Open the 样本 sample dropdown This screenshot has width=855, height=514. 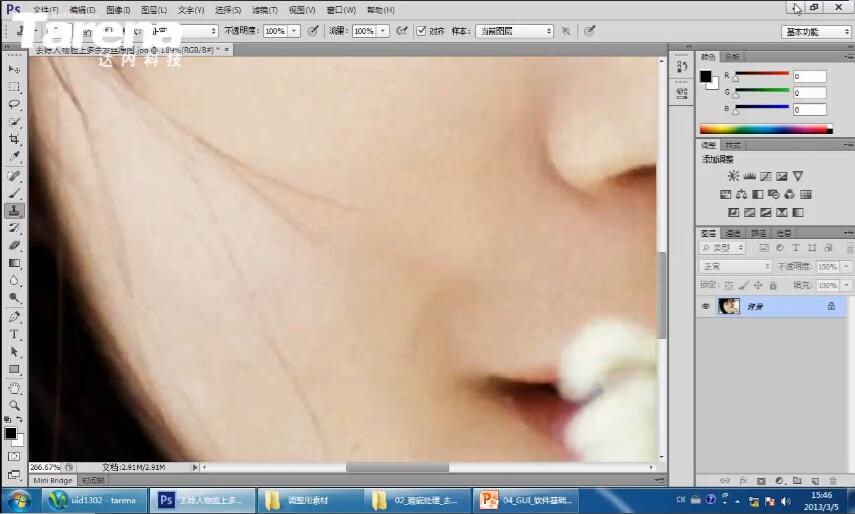514,31
